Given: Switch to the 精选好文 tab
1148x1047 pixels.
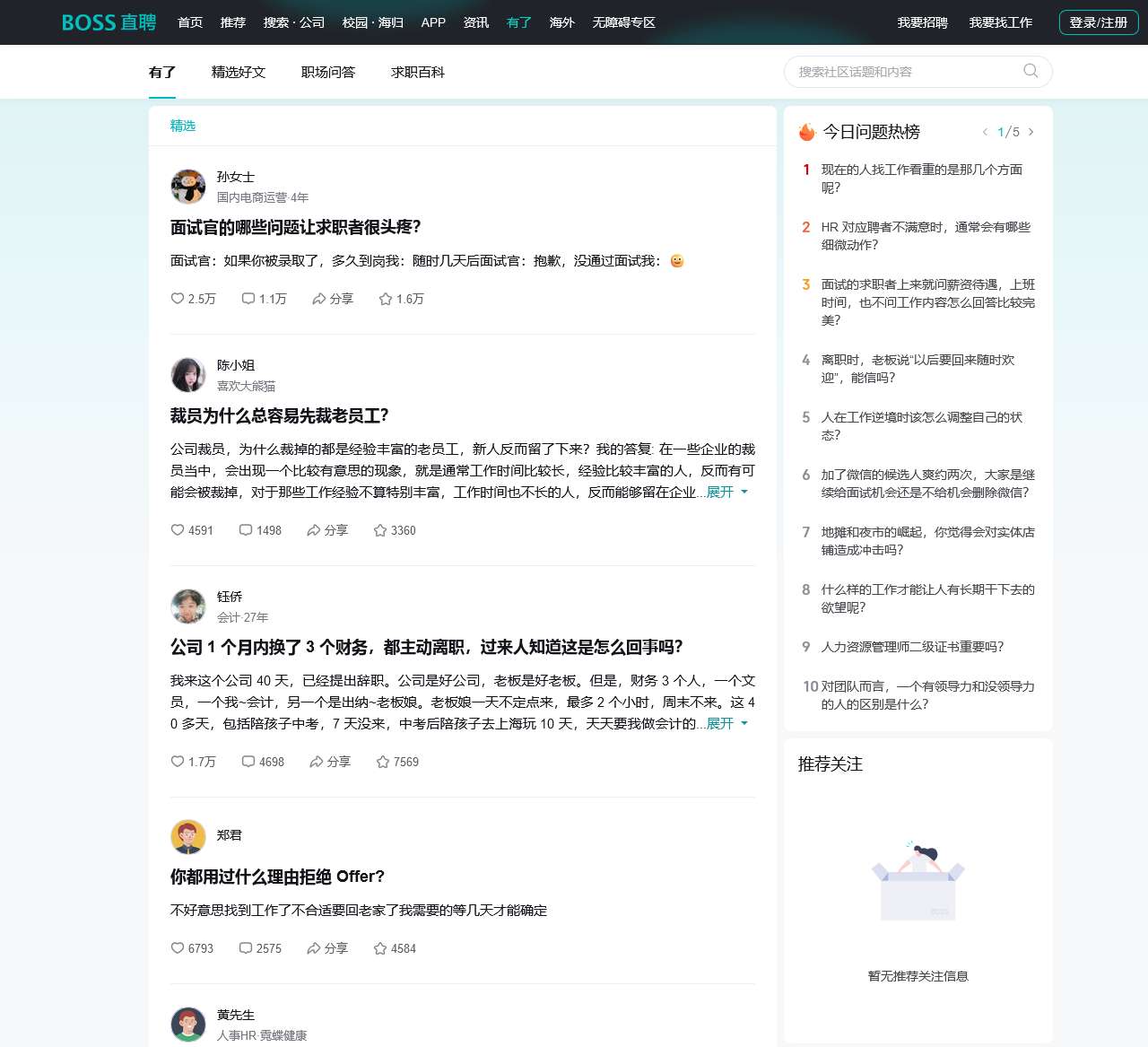Looking at the screenshot, I should coord(239,72).
